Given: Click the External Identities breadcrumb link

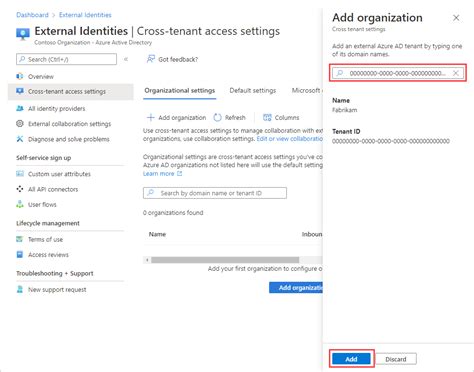Looking at the screenshot, I should point(85,15).
